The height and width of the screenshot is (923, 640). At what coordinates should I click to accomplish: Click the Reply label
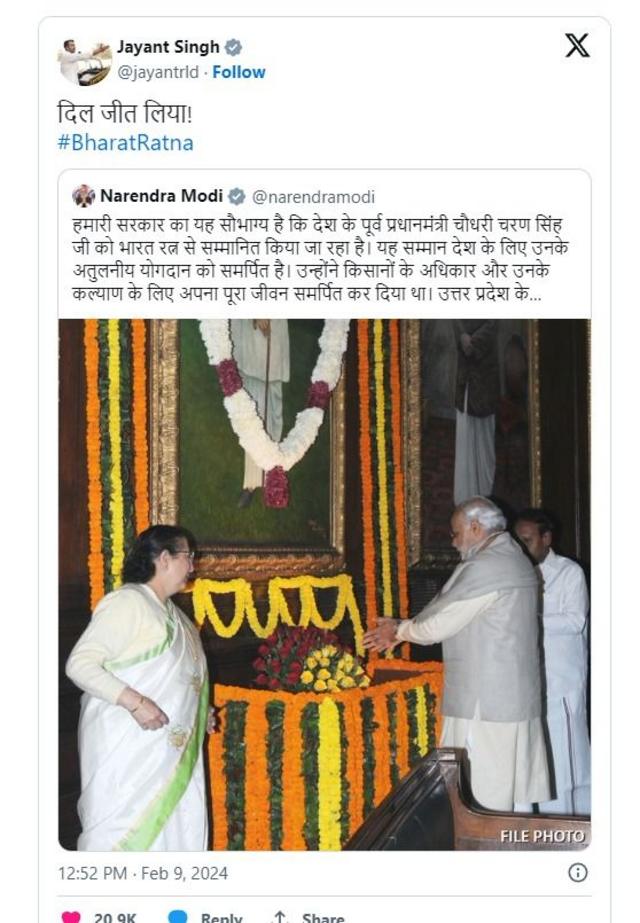[x=221, y=918]
